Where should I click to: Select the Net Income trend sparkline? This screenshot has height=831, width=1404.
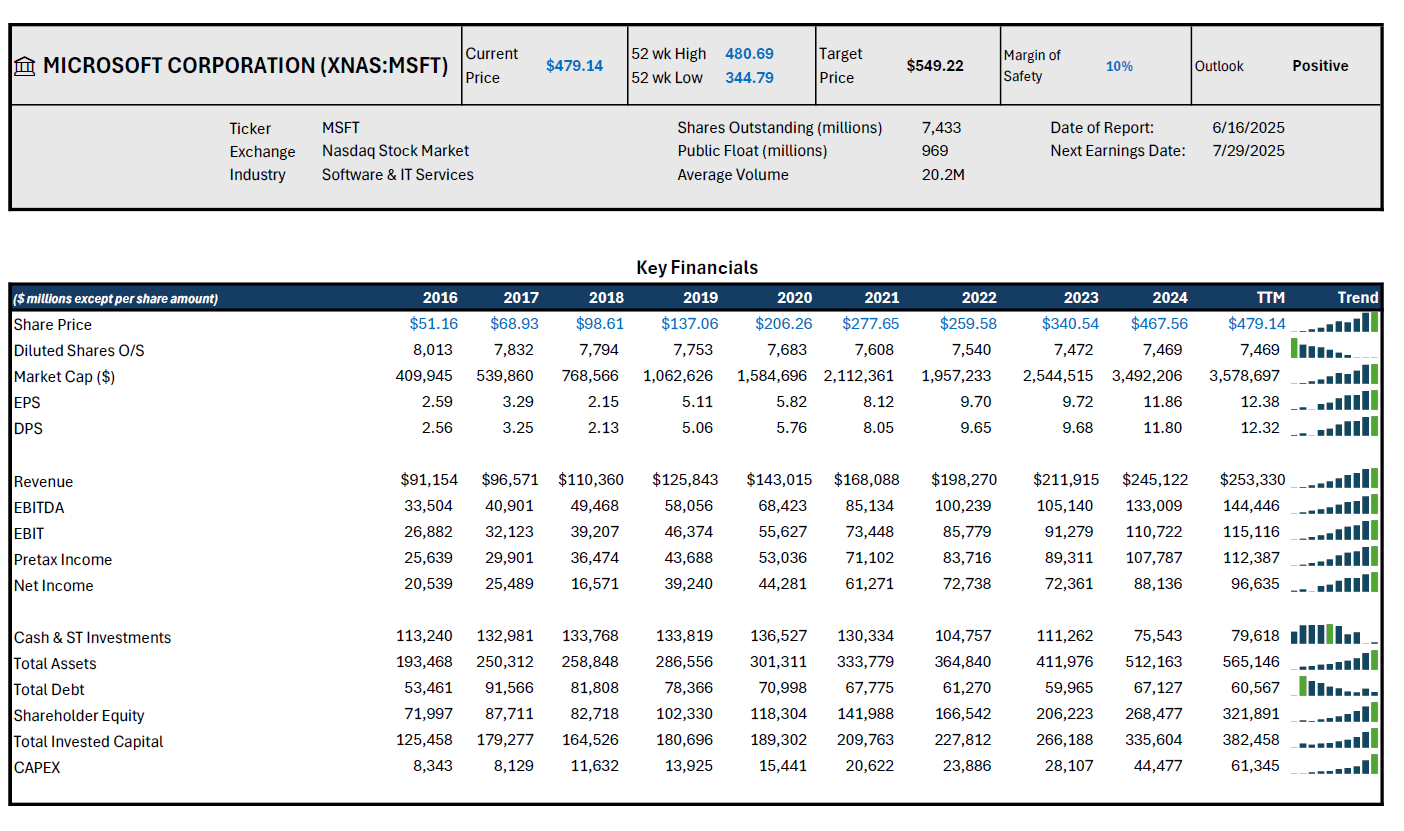coord(1335,583)
